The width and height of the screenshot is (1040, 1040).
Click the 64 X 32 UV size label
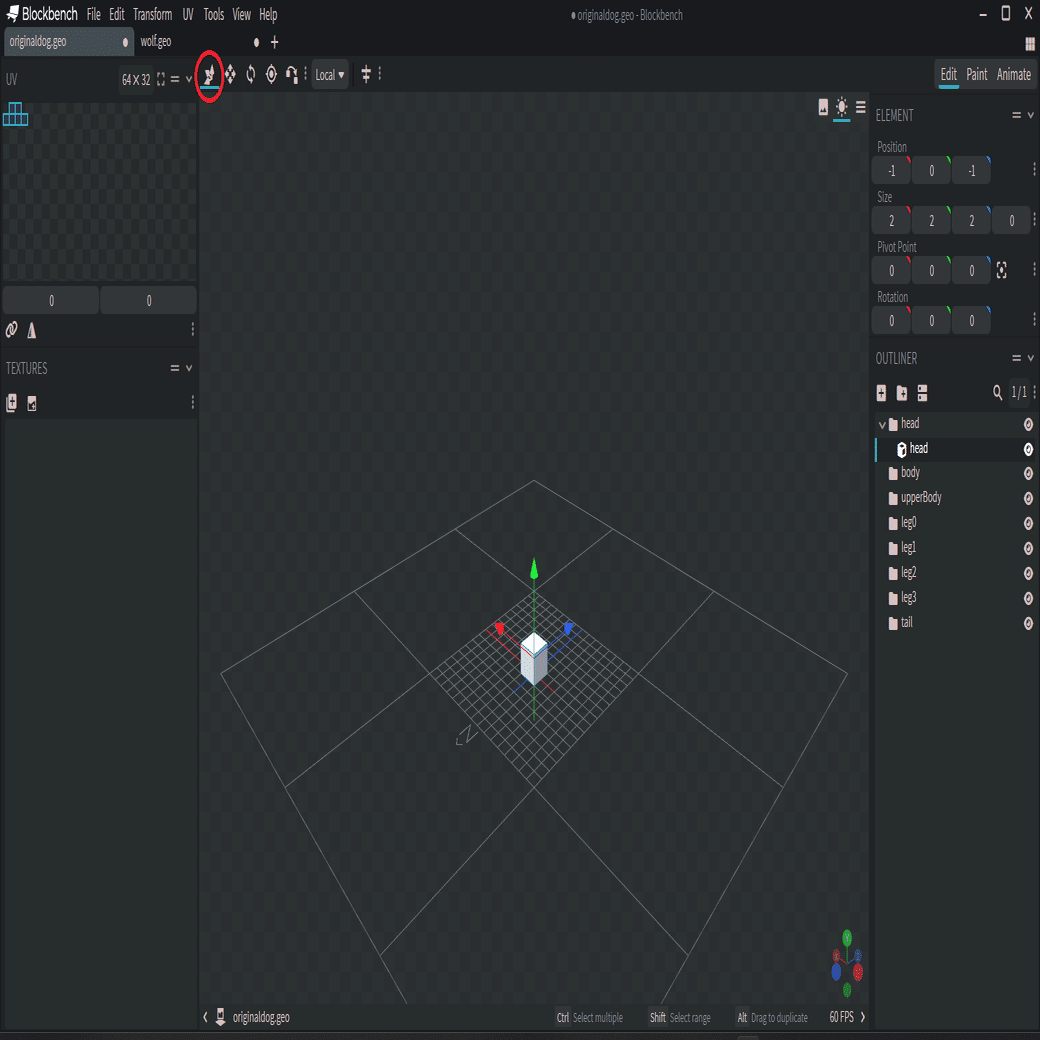(x=136, y=80)
